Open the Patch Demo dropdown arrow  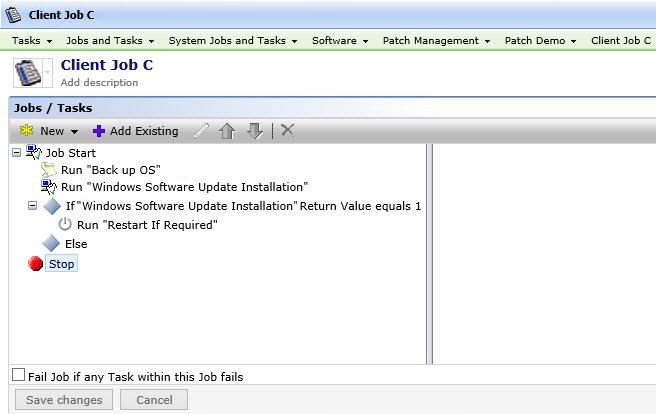tap(574, 41)
